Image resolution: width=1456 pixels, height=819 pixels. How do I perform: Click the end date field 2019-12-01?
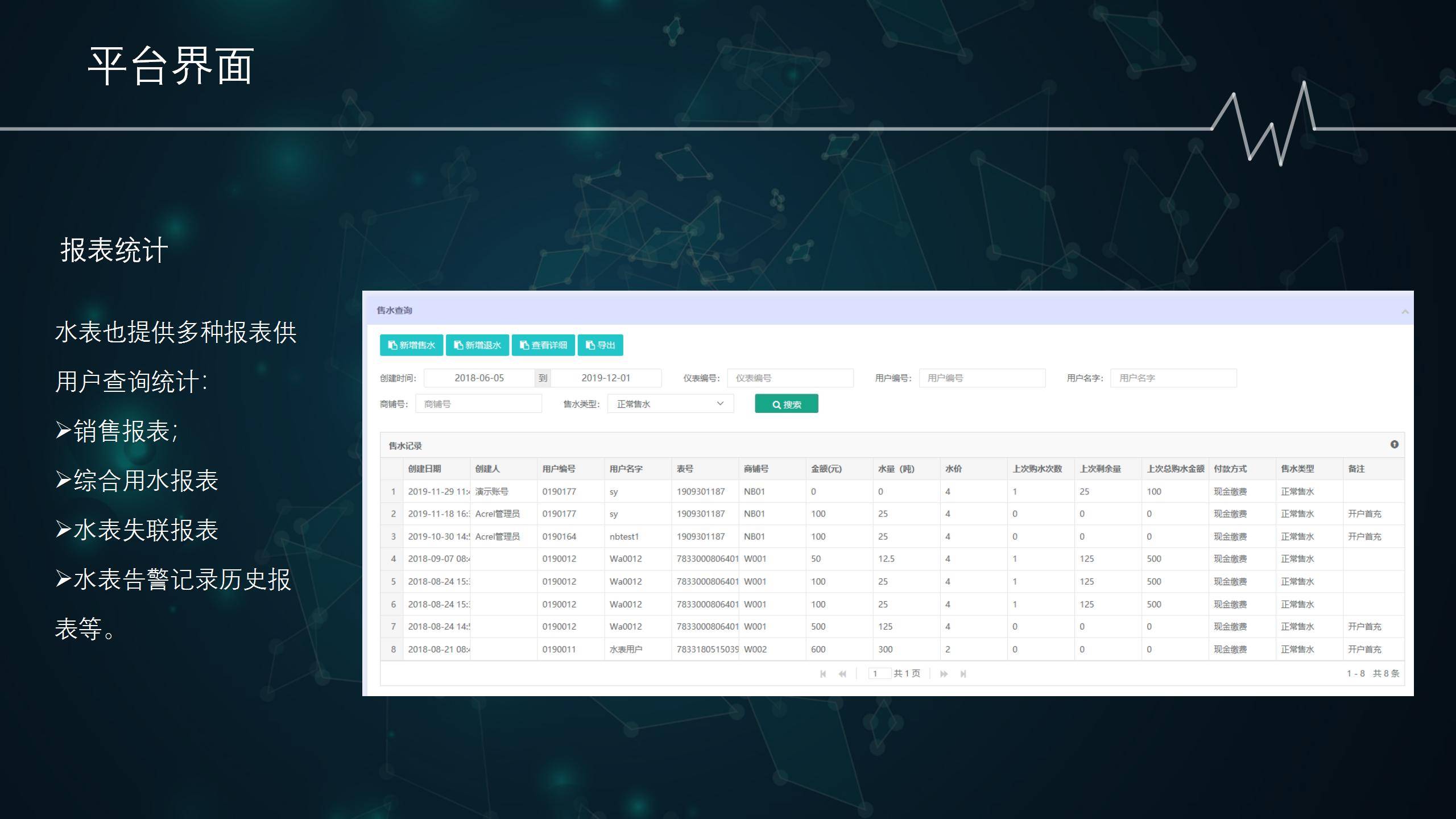[x=605, y=378]
